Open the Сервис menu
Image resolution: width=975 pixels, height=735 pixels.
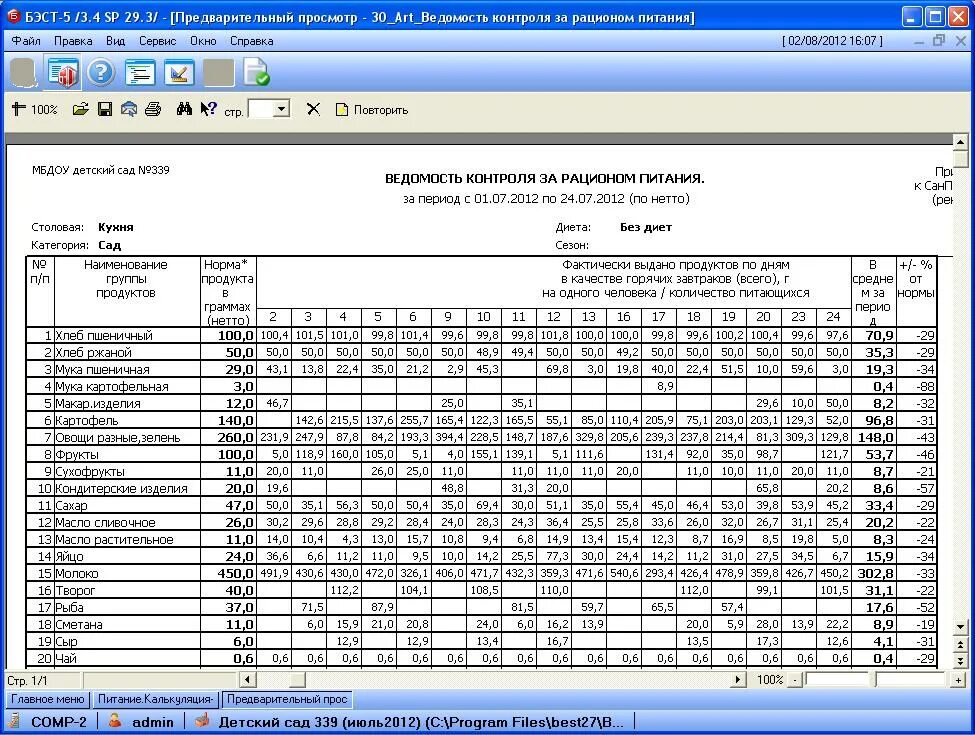[157, 41]
